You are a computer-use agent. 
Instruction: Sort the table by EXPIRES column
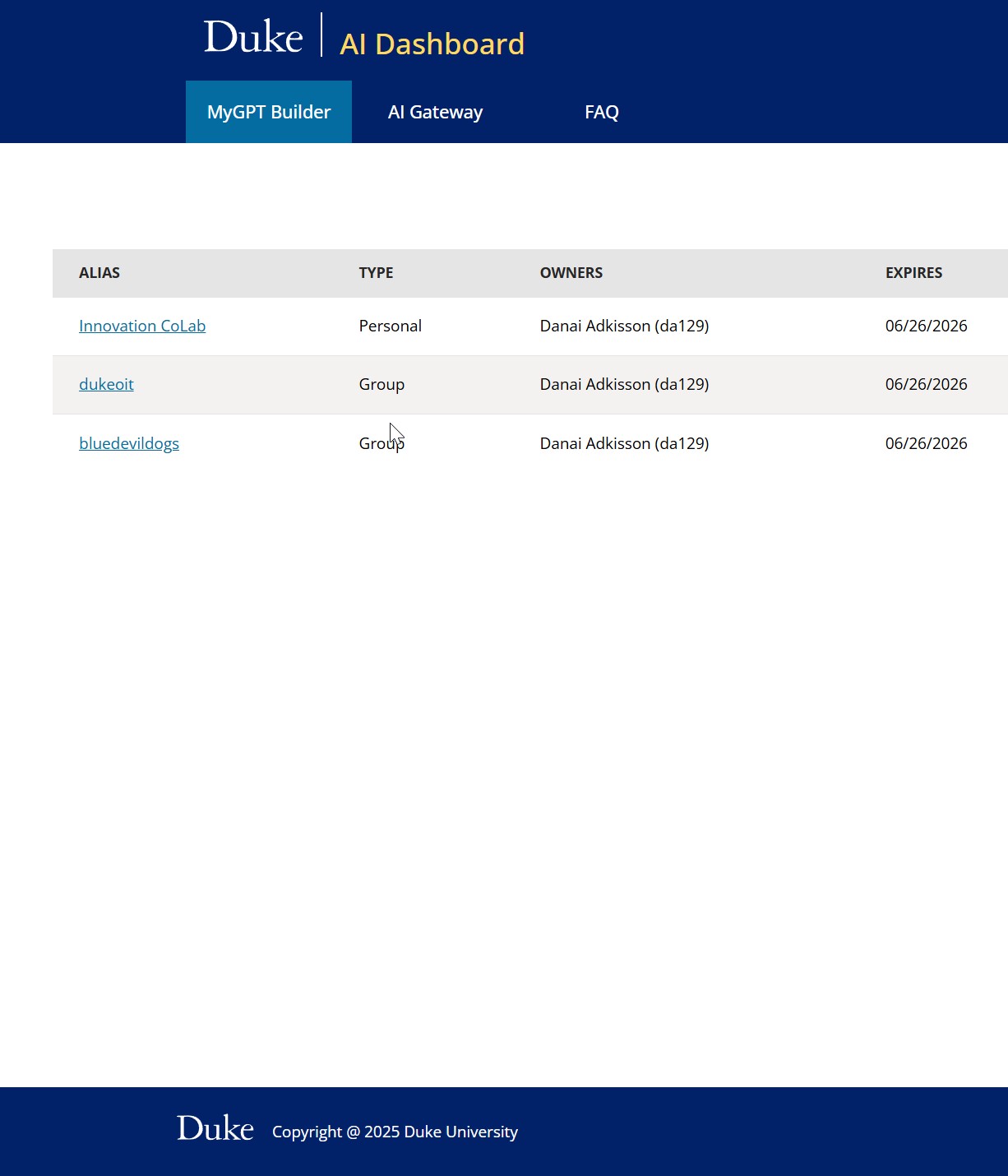coord(913,272)
